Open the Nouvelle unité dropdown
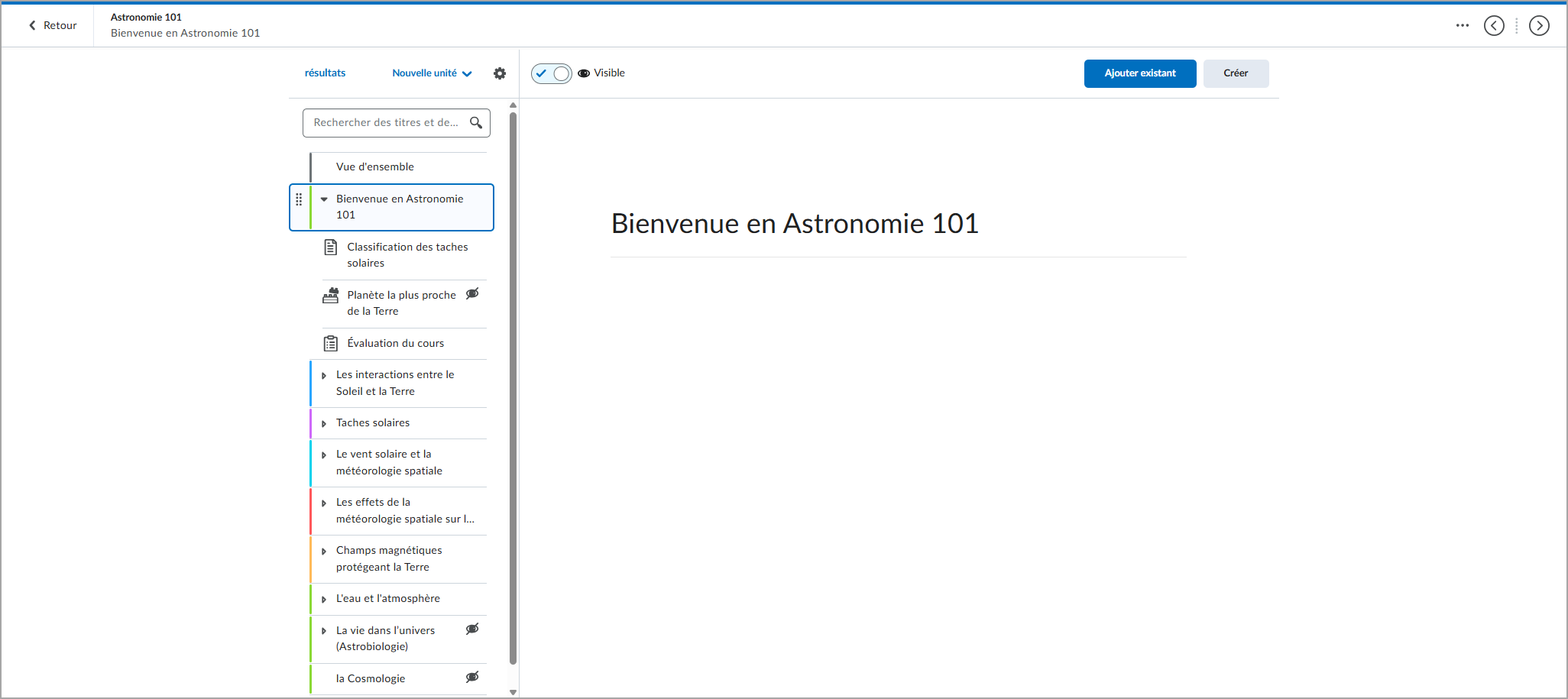 [x=432, y=73]
